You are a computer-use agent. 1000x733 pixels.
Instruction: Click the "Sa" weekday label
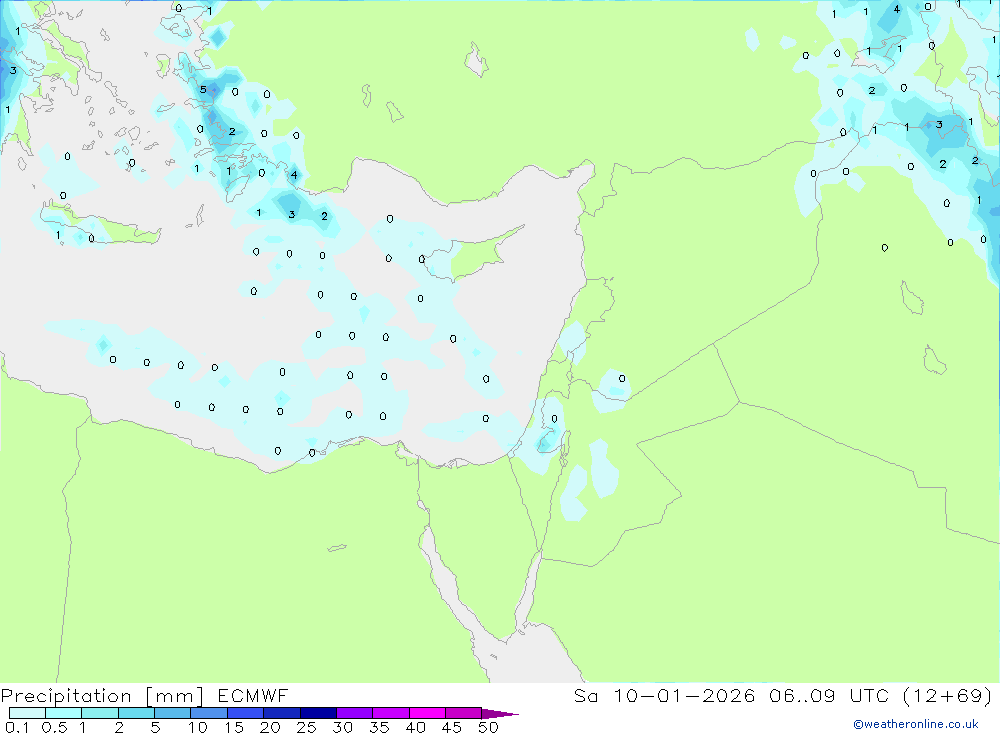(585, 695)
